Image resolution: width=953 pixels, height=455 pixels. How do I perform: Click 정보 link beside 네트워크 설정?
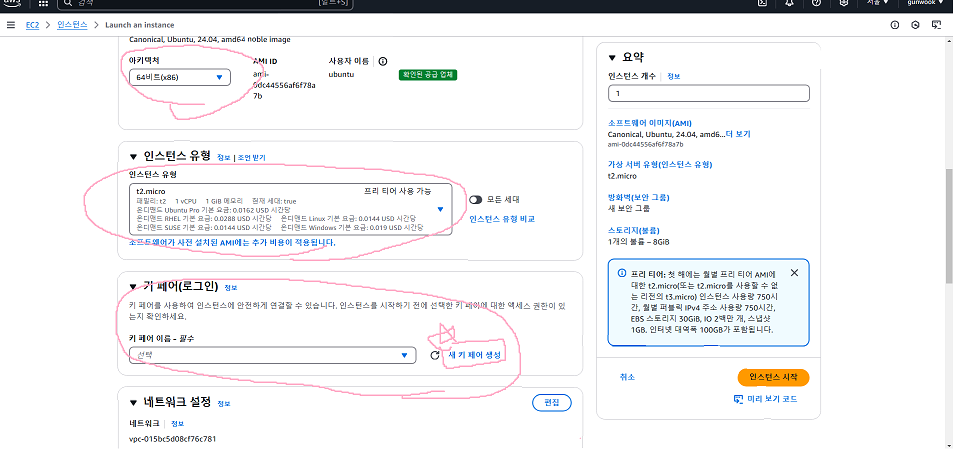pyautogui.click(x=224, y=403)
